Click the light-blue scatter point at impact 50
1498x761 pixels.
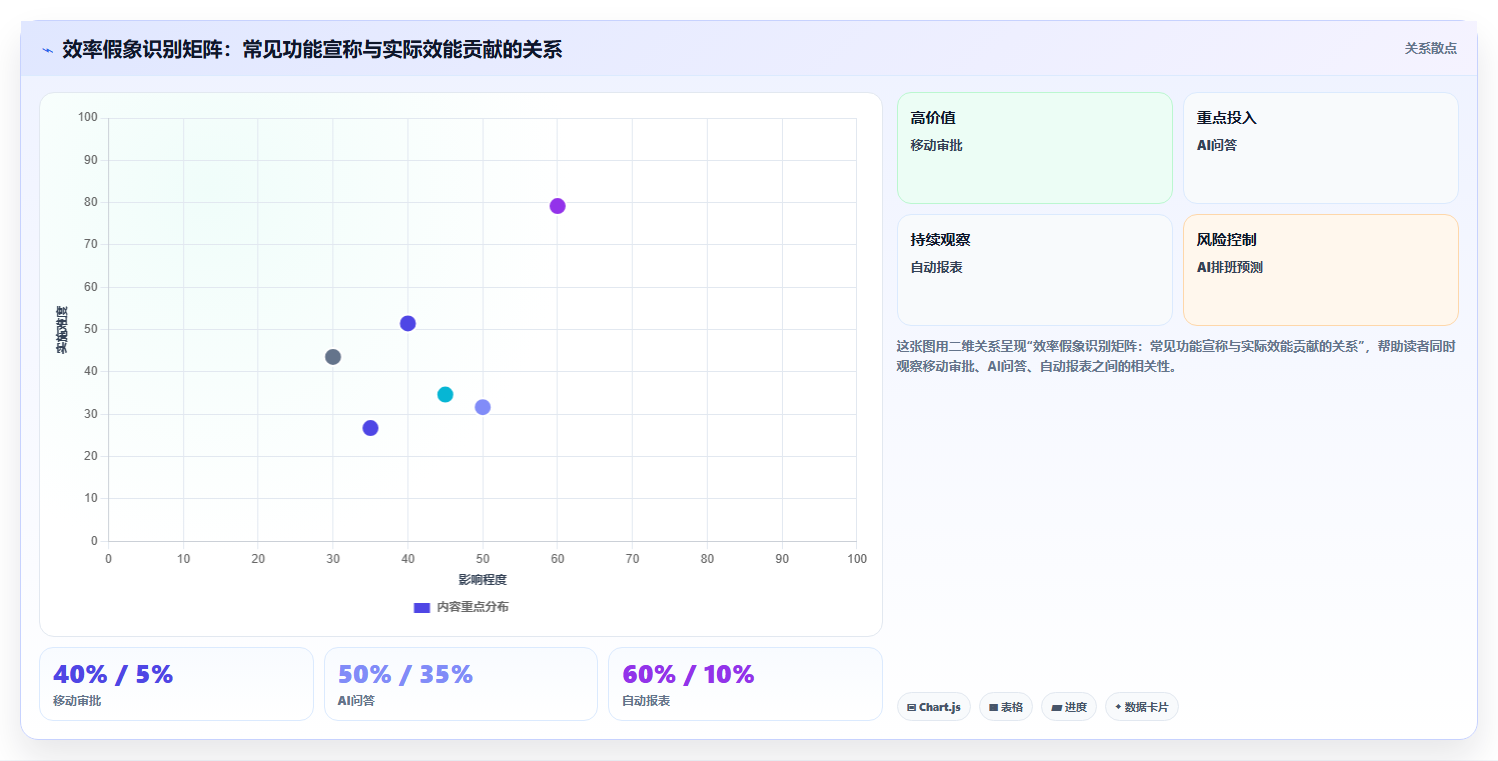click(483, 407)
